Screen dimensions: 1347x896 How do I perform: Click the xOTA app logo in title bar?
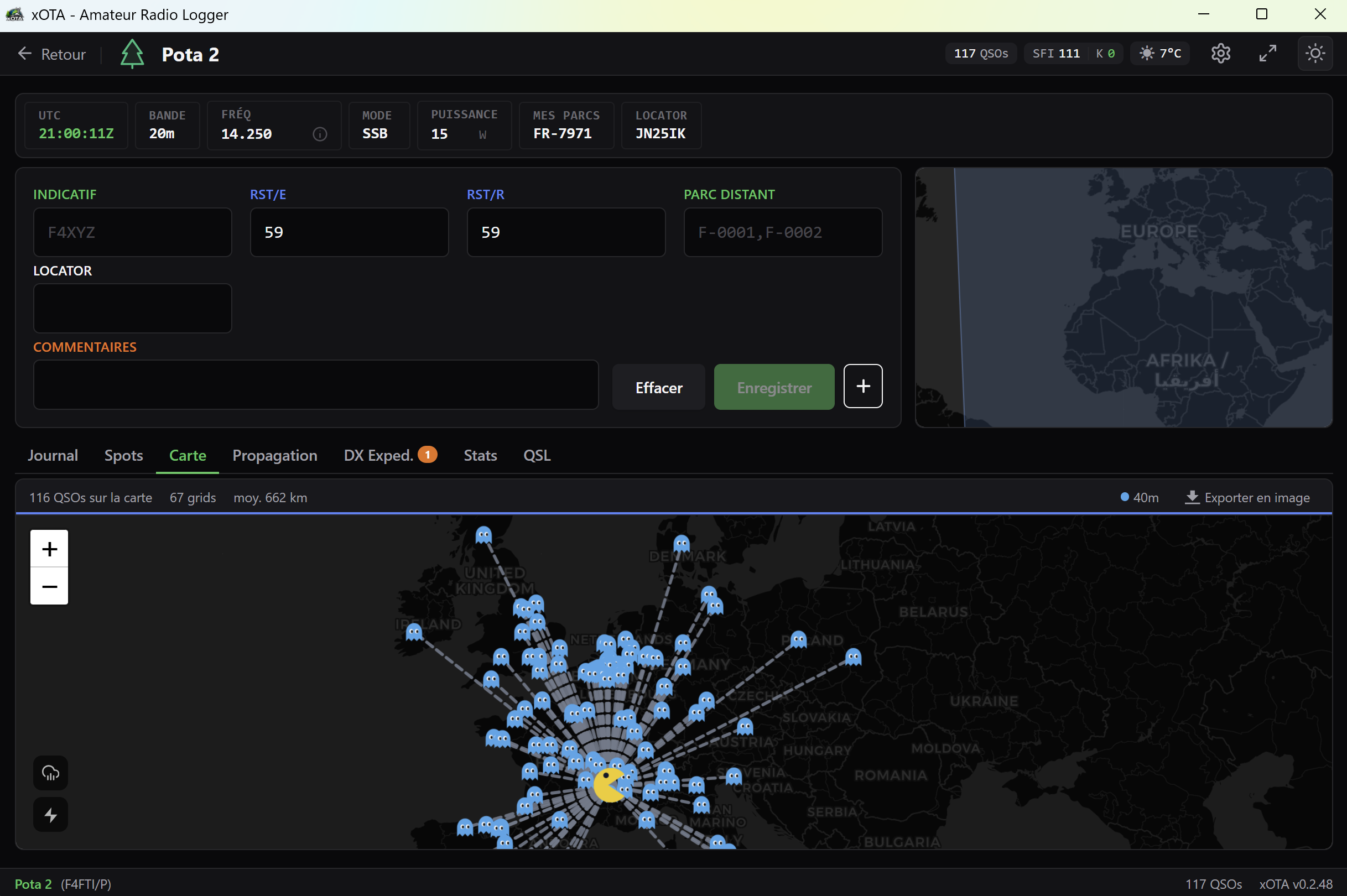14,14
